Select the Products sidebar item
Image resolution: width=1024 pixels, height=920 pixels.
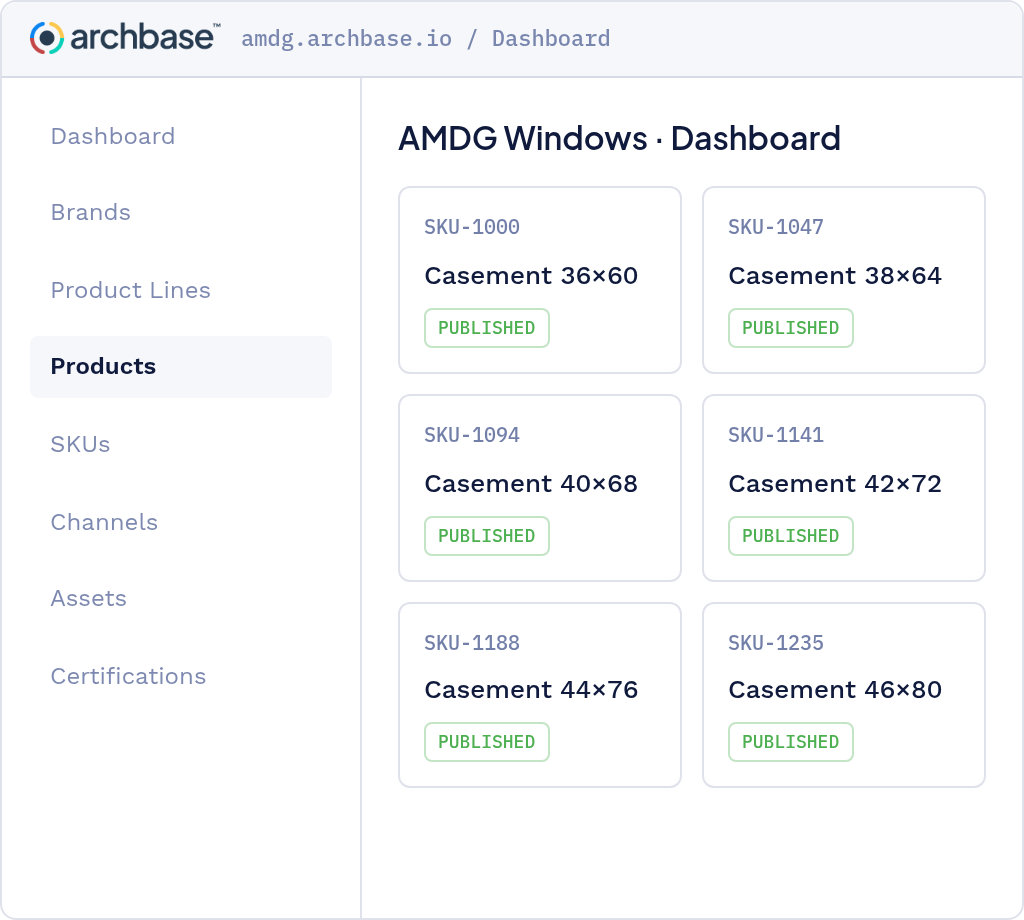181,366
